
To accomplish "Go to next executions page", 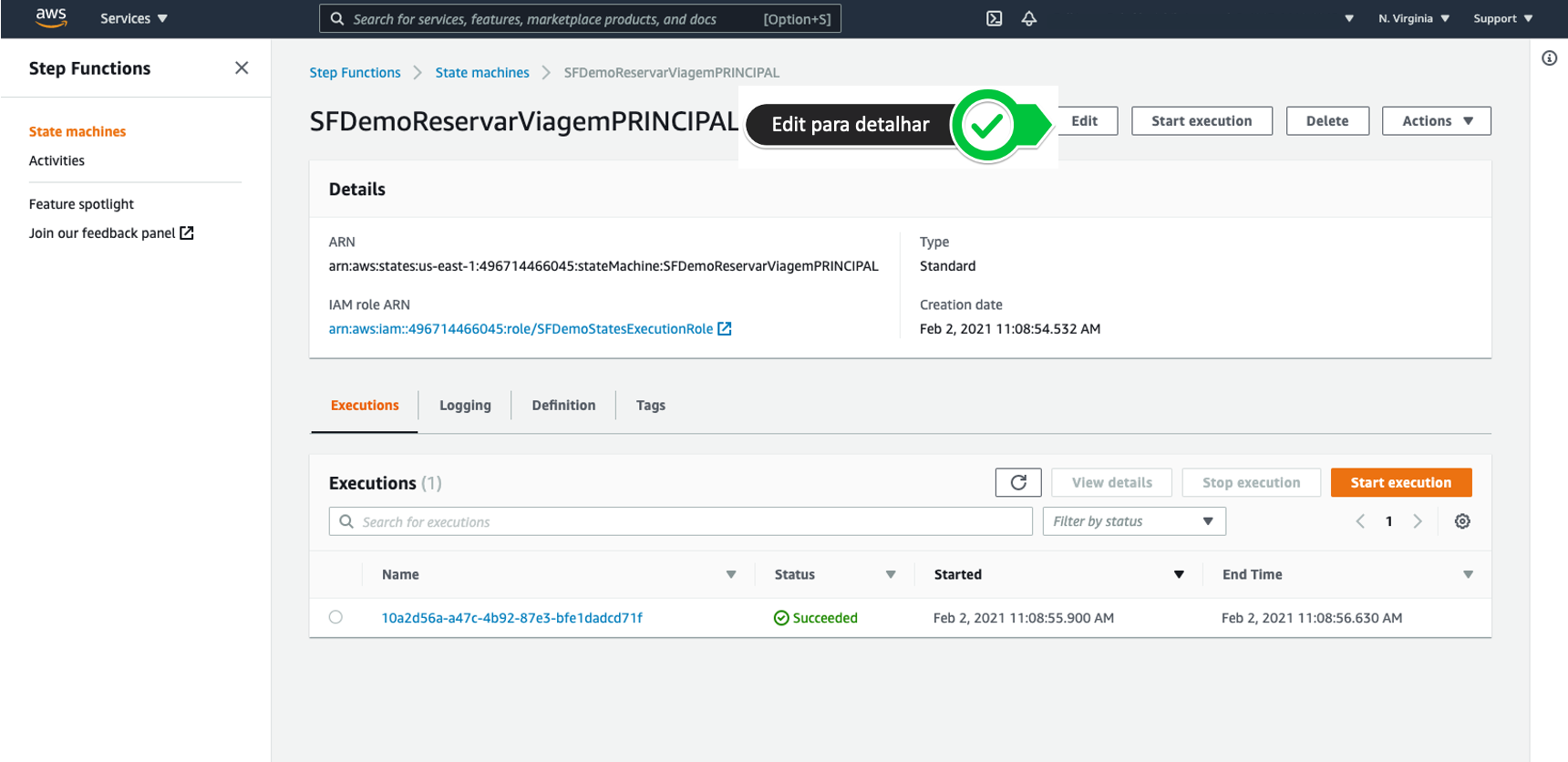I will click(x=1418, y=521).
